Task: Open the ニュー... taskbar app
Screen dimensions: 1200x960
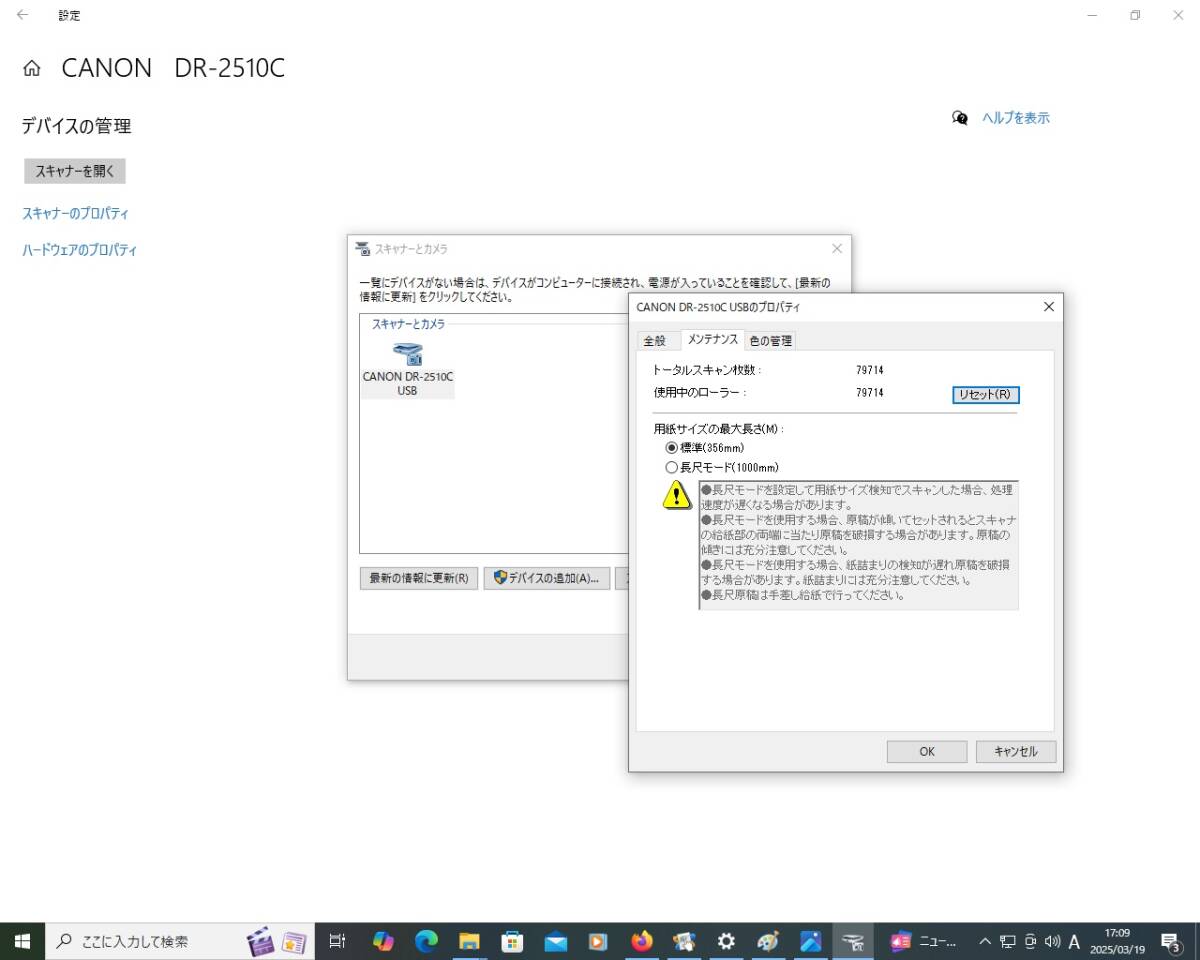Action: tap(924, 941)
